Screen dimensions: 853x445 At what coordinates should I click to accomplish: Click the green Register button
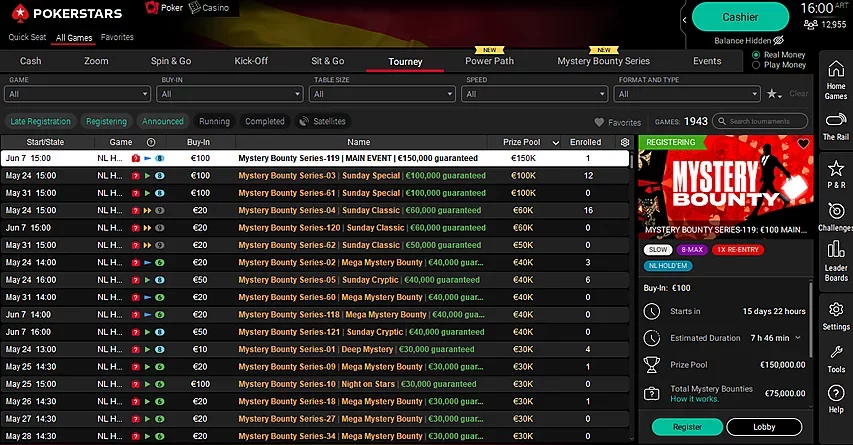pyautogui.click(x=687, y=427)
